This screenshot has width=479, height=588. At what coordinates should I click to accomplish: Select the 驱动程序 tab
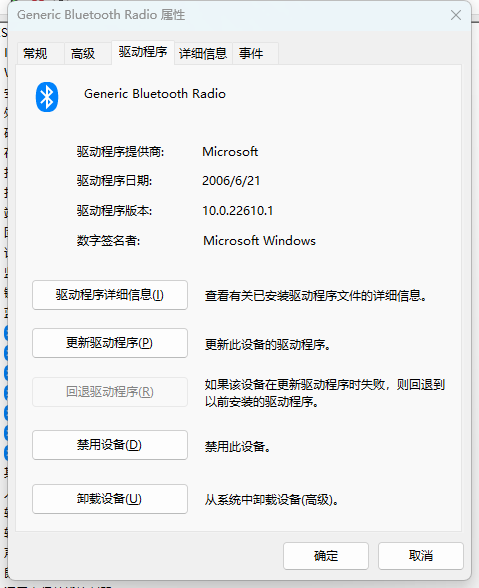coord(143,52)
